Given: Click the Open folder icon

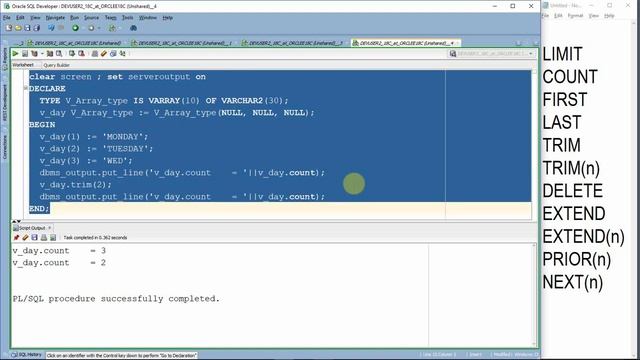Looking at the screenshot, I should pyautogui.click(x=18, y=28).
